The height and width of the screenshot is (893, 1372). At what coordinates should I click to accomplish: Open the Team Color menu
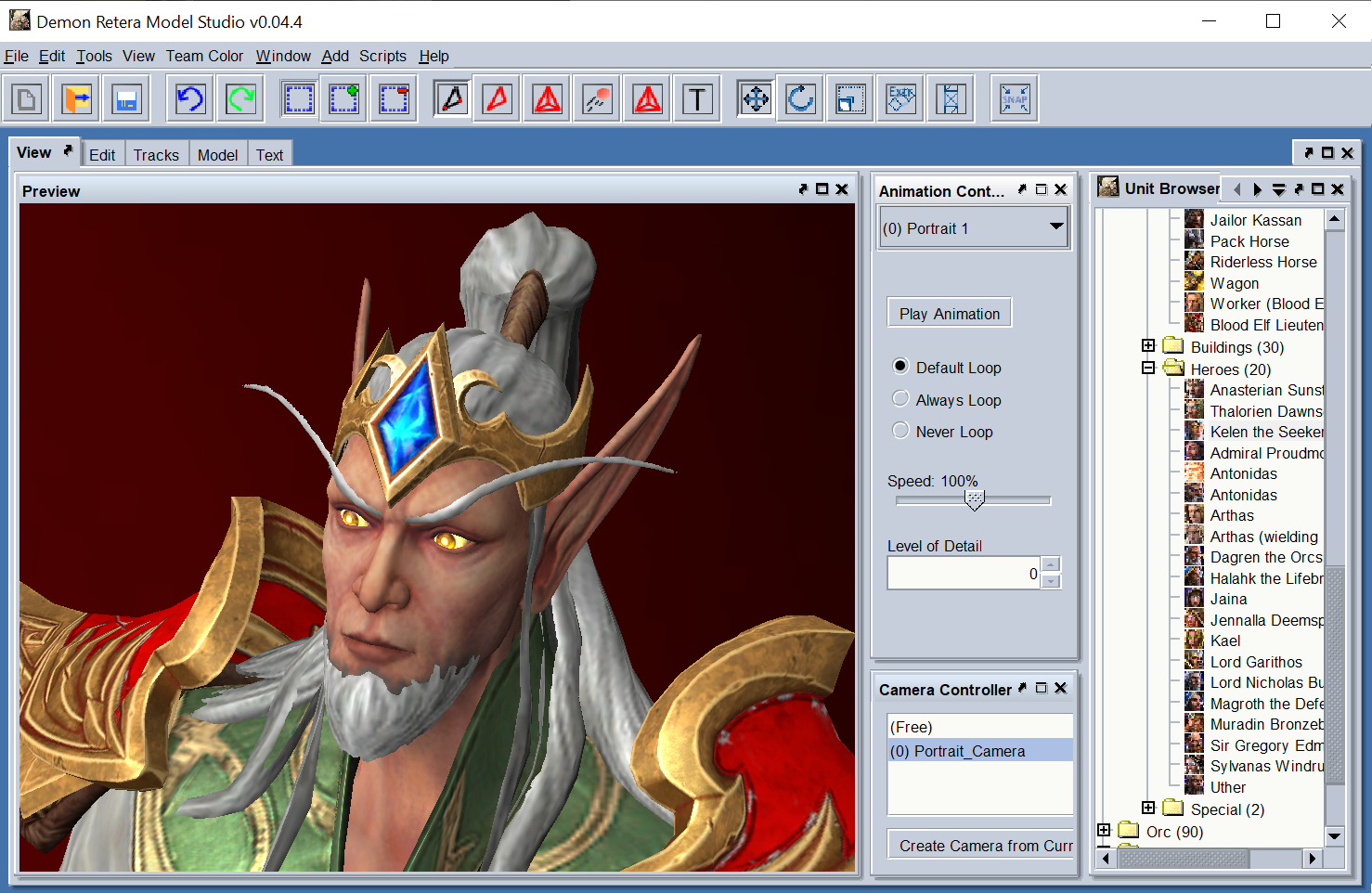tap(204, 56)
